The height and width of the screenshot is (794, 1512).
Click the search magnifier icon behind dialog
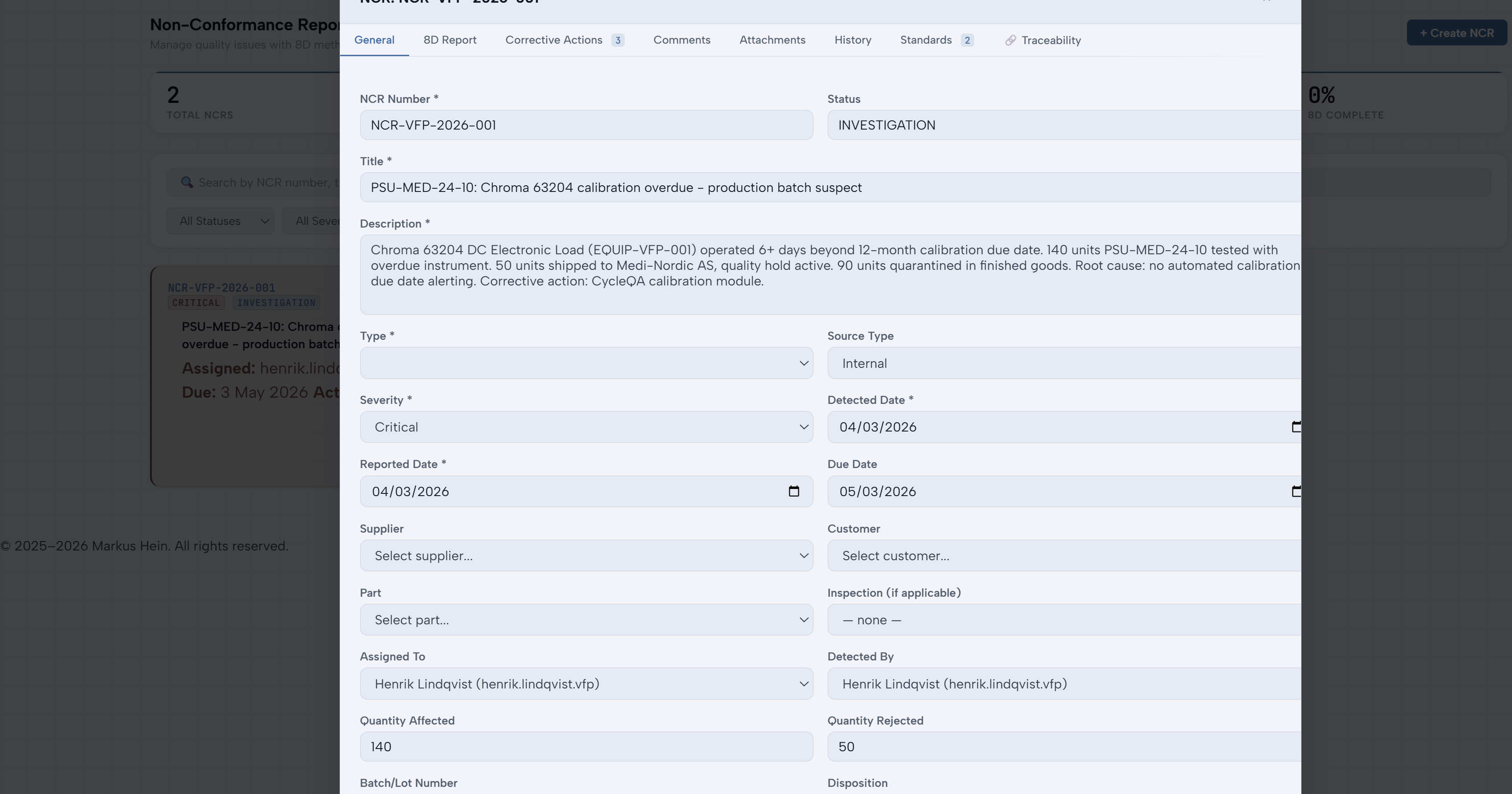[x=187, y=183]
